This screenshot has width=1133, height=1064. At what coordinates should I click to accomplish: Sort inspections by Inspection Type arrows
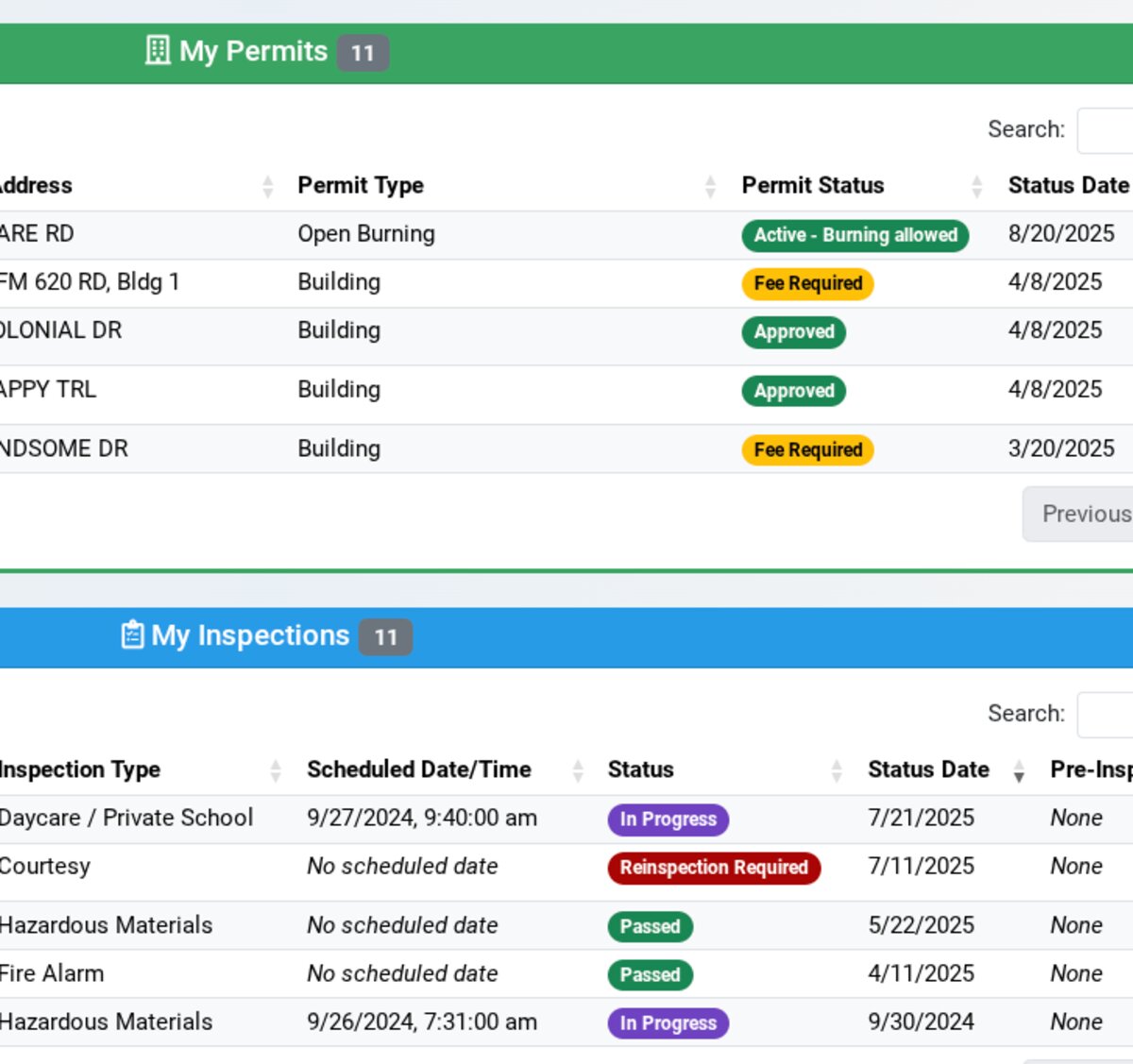[x=276, y=771]
